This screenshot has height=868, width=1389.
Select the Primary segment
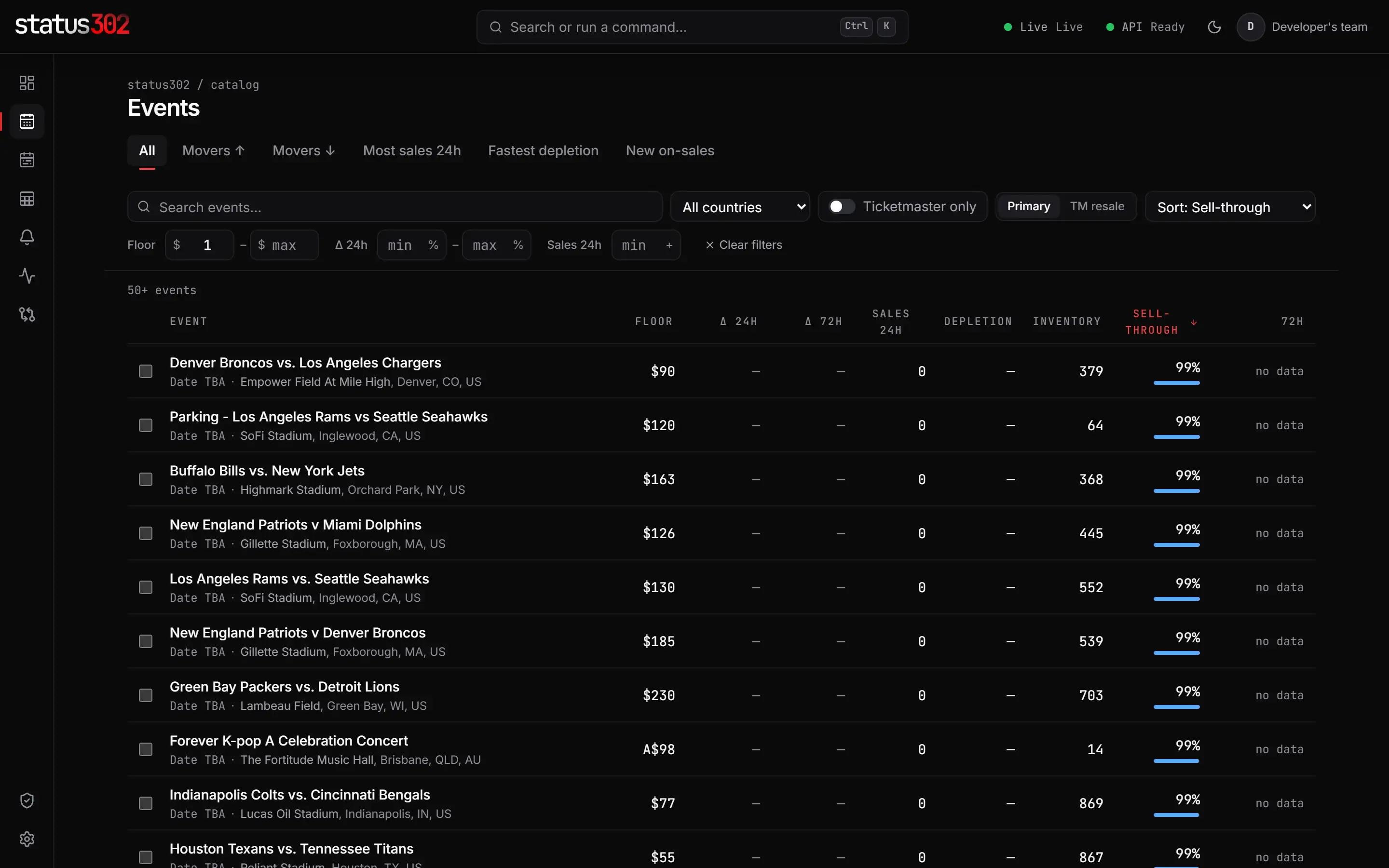(1028, 207)
